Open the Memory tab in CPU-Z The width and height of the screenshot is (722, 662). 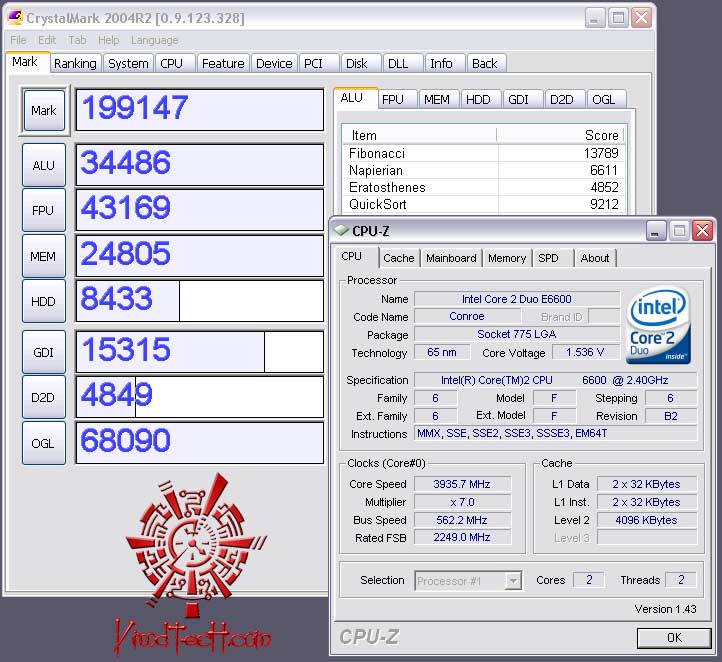pyautogui.click(x=507, y=258)
